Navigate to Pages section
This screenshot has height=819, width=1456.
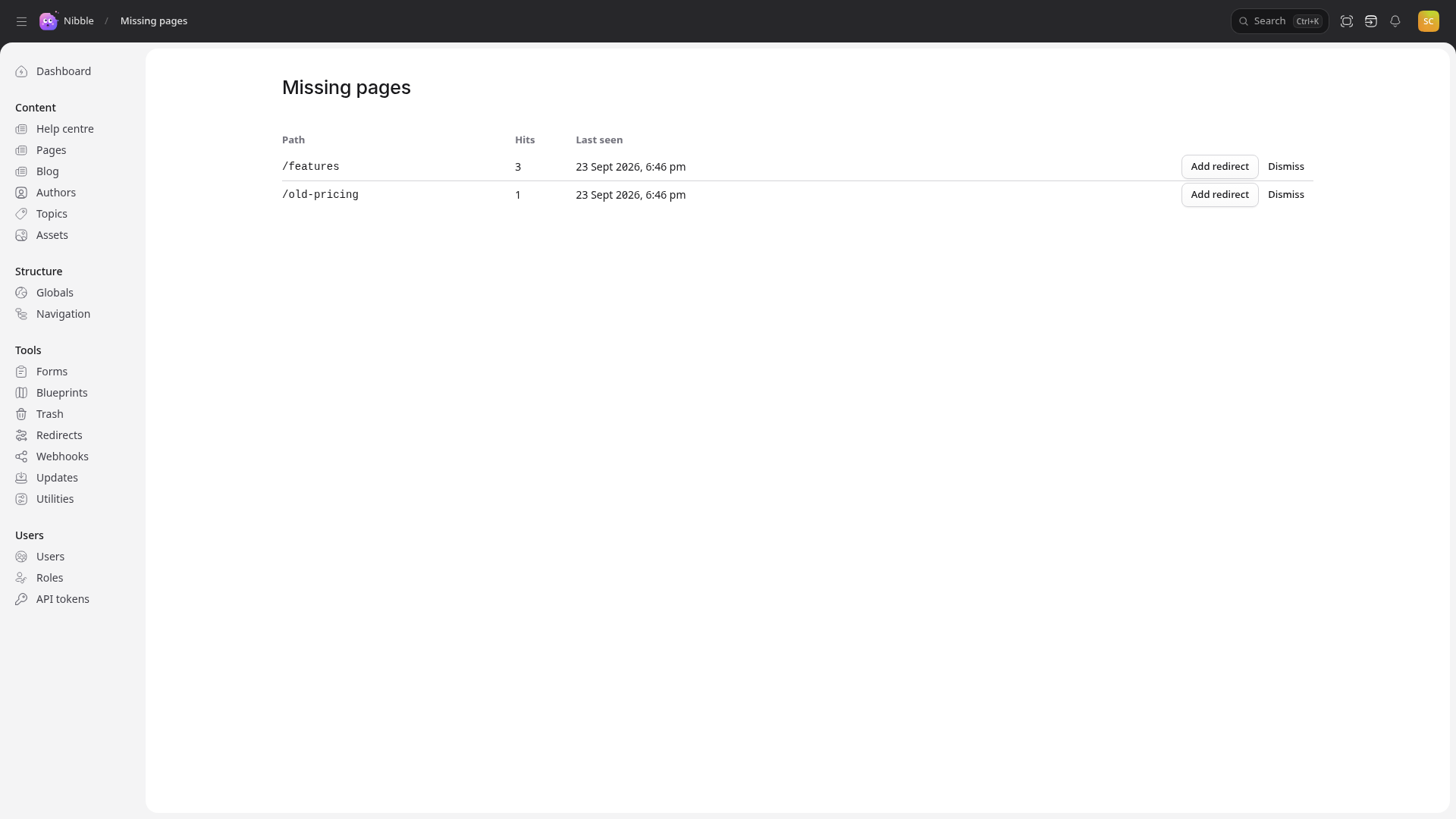click(52, 150)
